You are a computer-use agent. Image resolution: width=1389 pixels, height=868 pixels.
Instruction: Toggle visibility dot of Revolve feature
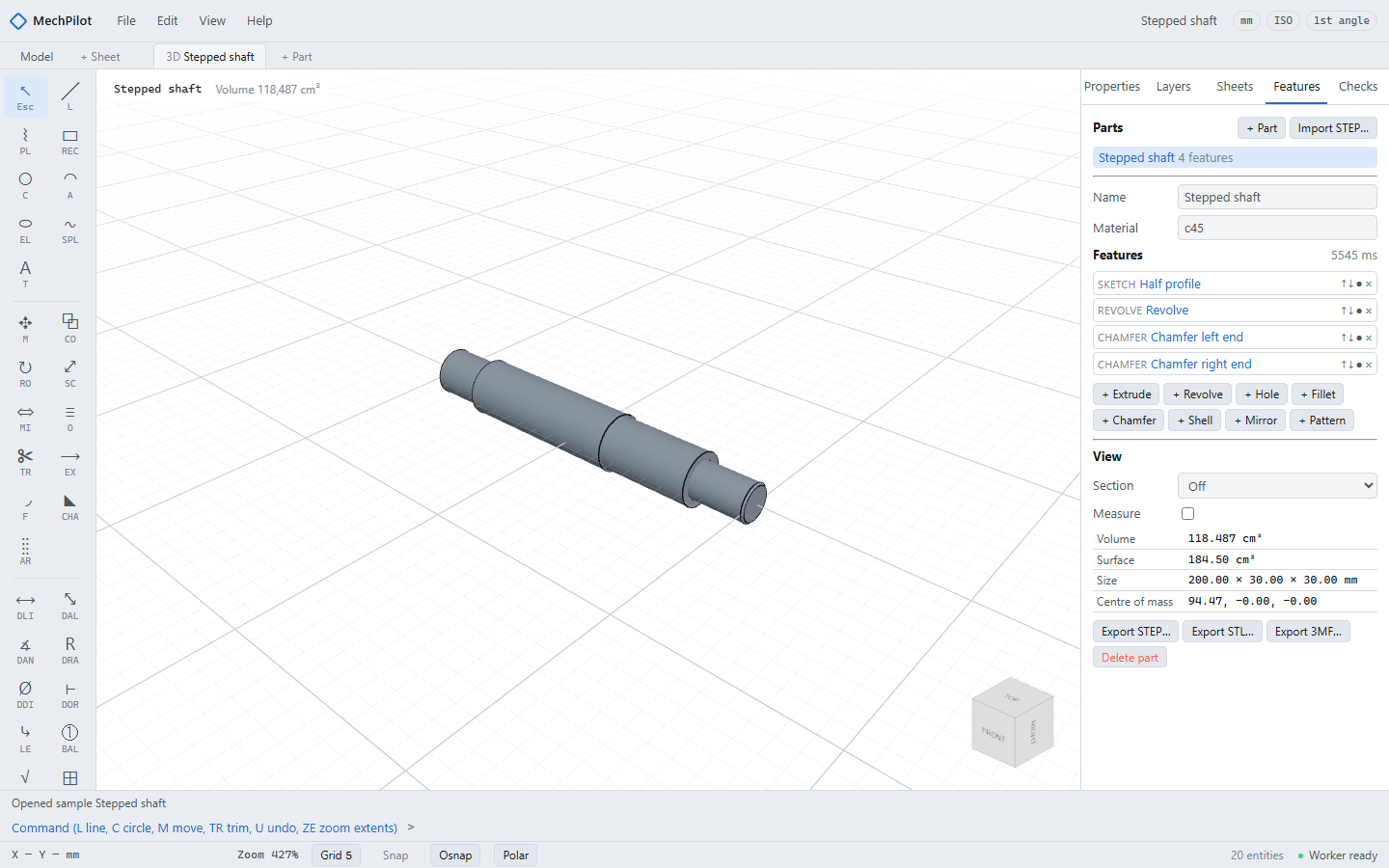1359,311
